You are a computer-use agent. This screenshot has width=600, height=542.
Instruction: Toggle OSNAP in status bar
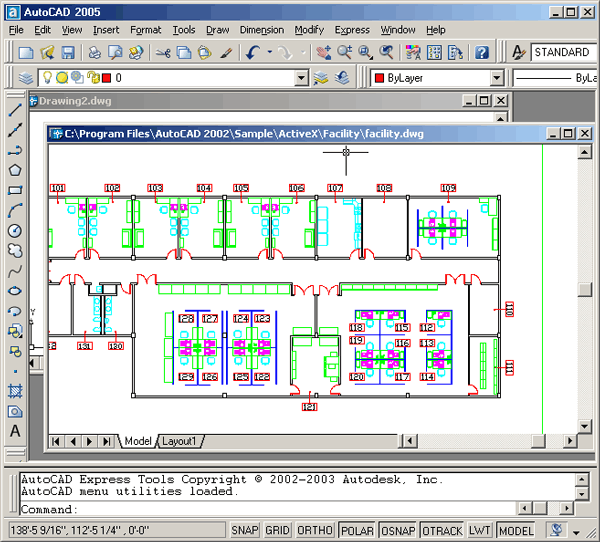point(398,531)
